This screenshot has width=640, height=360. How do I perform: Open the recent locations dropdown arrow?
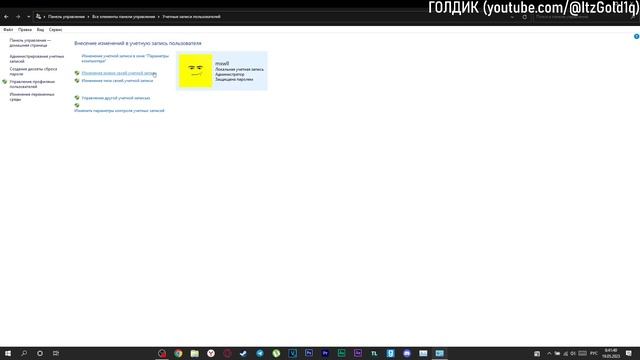pyautogui.click(x=28, y=17)
